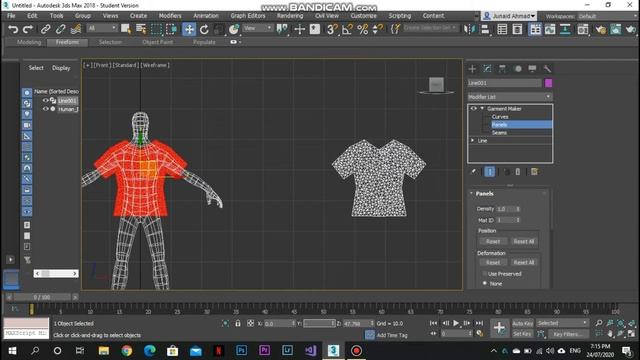Click Reset under Deformation
Image resolution: width=640 pixels, height=360 pixels.
(x=493, y=262)
